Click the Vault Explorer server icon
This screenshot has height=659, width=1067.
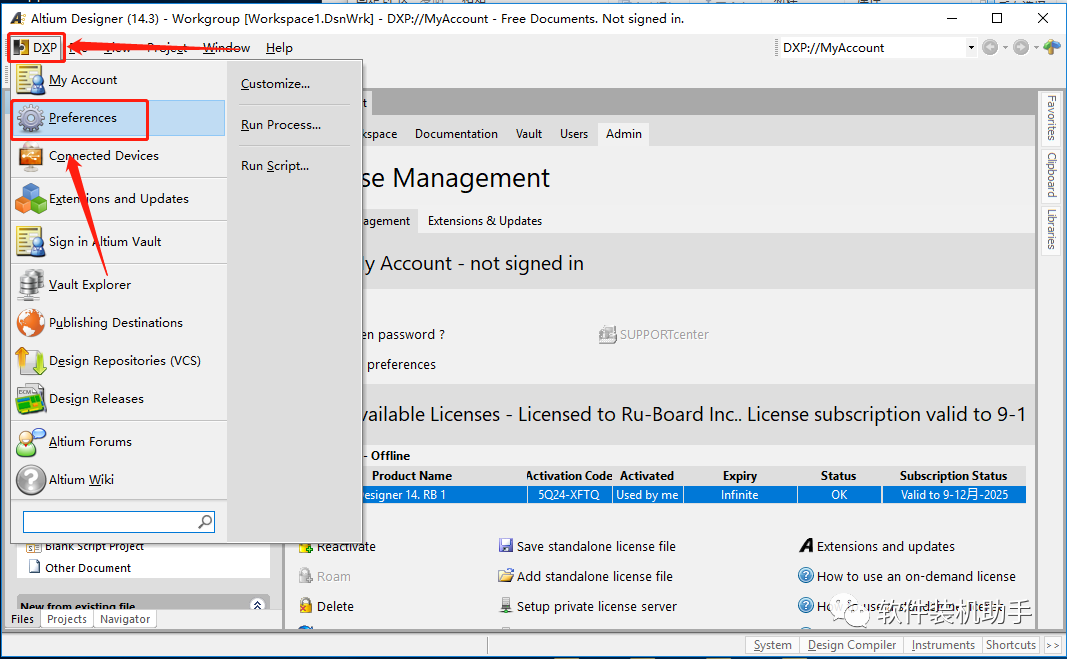pos(31,285)
